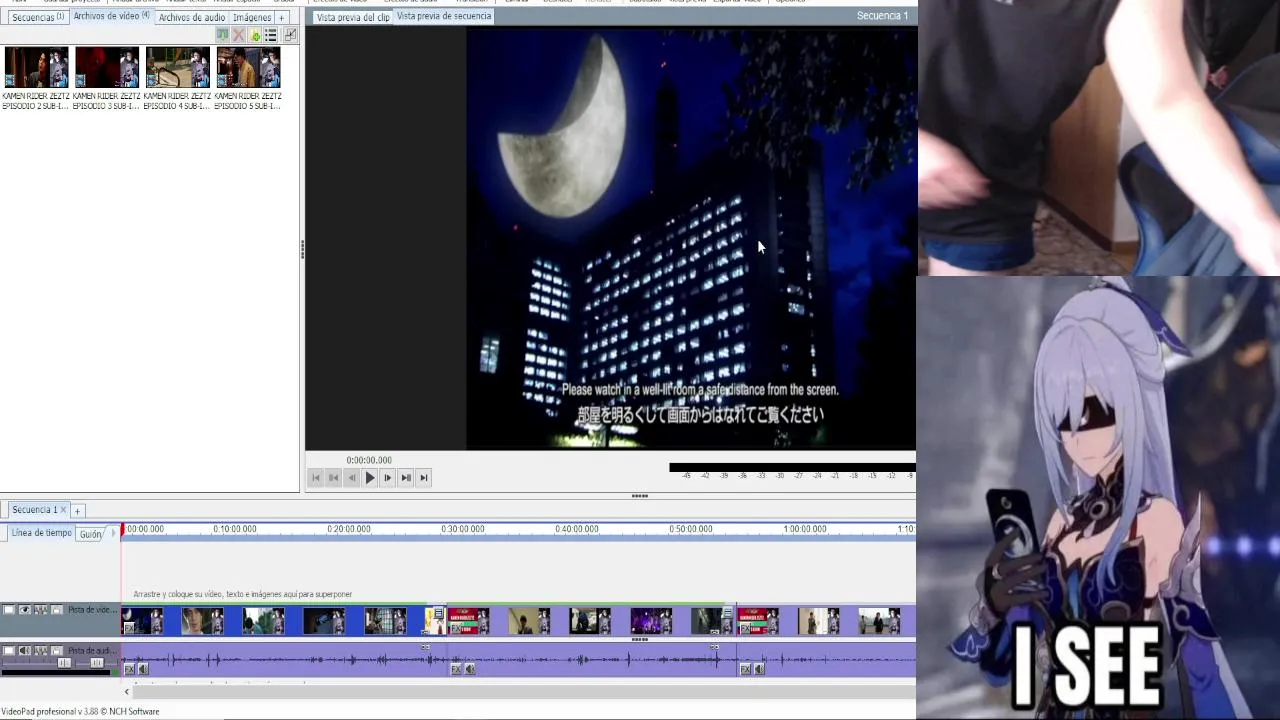Open the Secuencias tab in the bin

[38, 17]
